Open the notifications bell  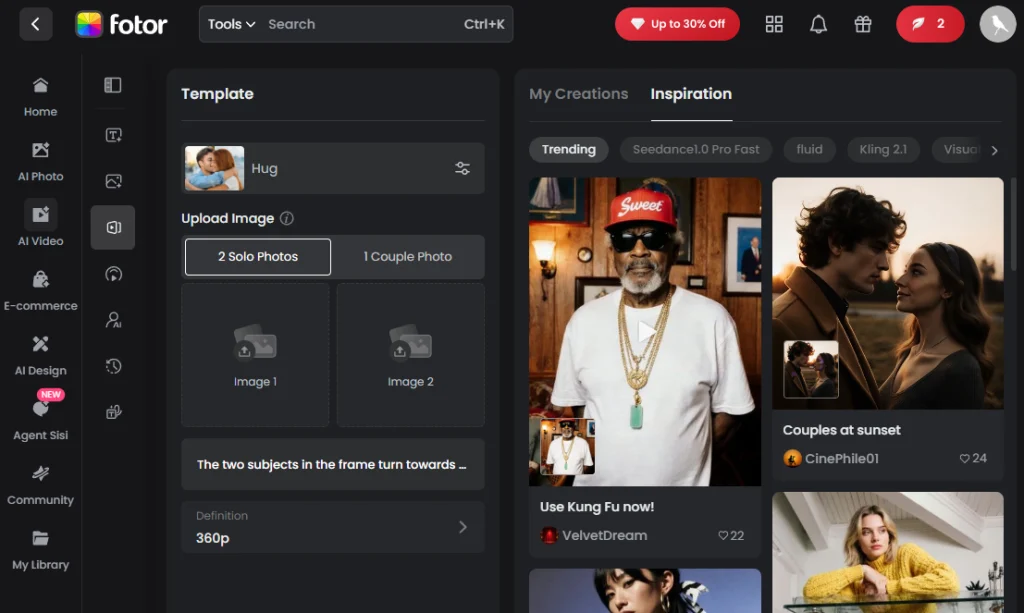click(x=819, y=23)
